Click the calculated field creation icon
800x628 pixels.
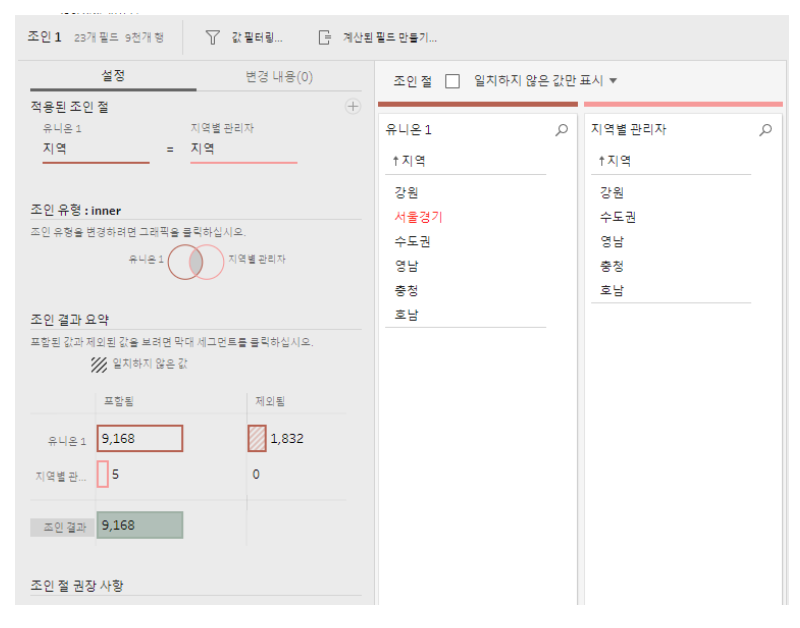[x=324, y=37]
